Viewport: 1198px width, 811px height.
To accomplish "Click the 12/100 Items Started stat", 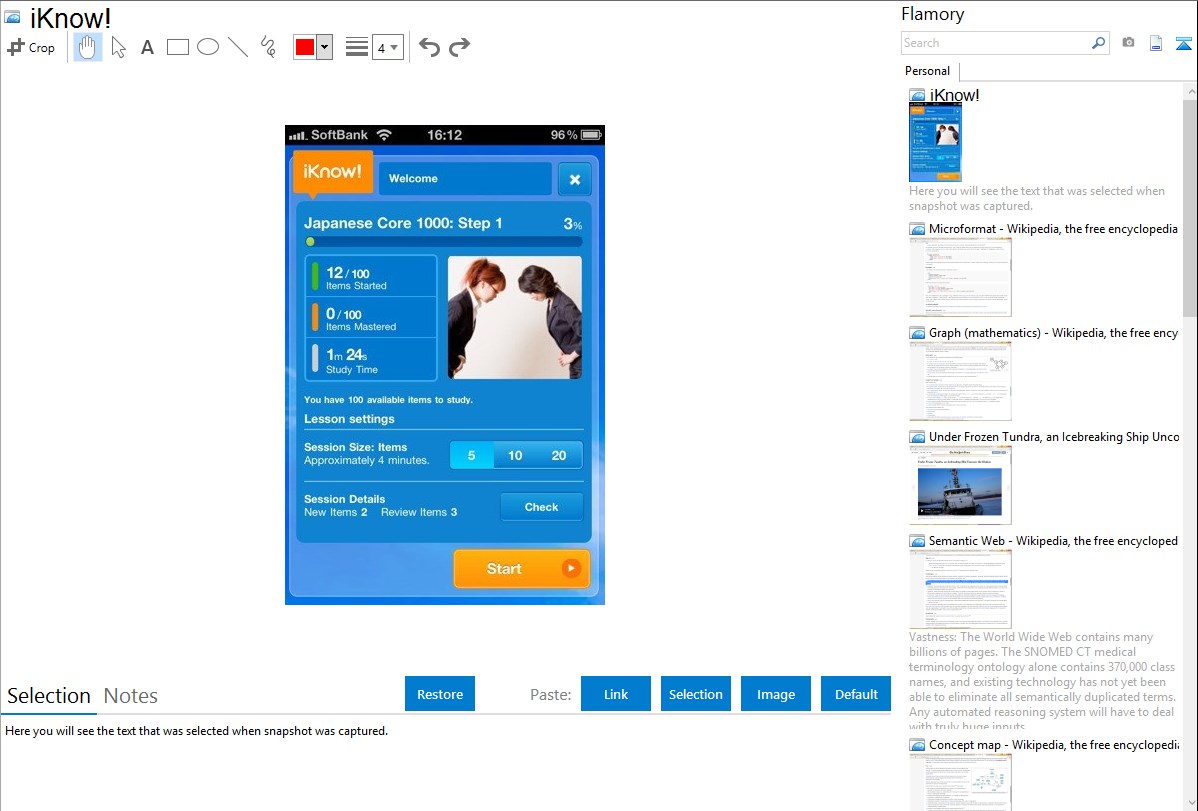I will coord(372,277).
